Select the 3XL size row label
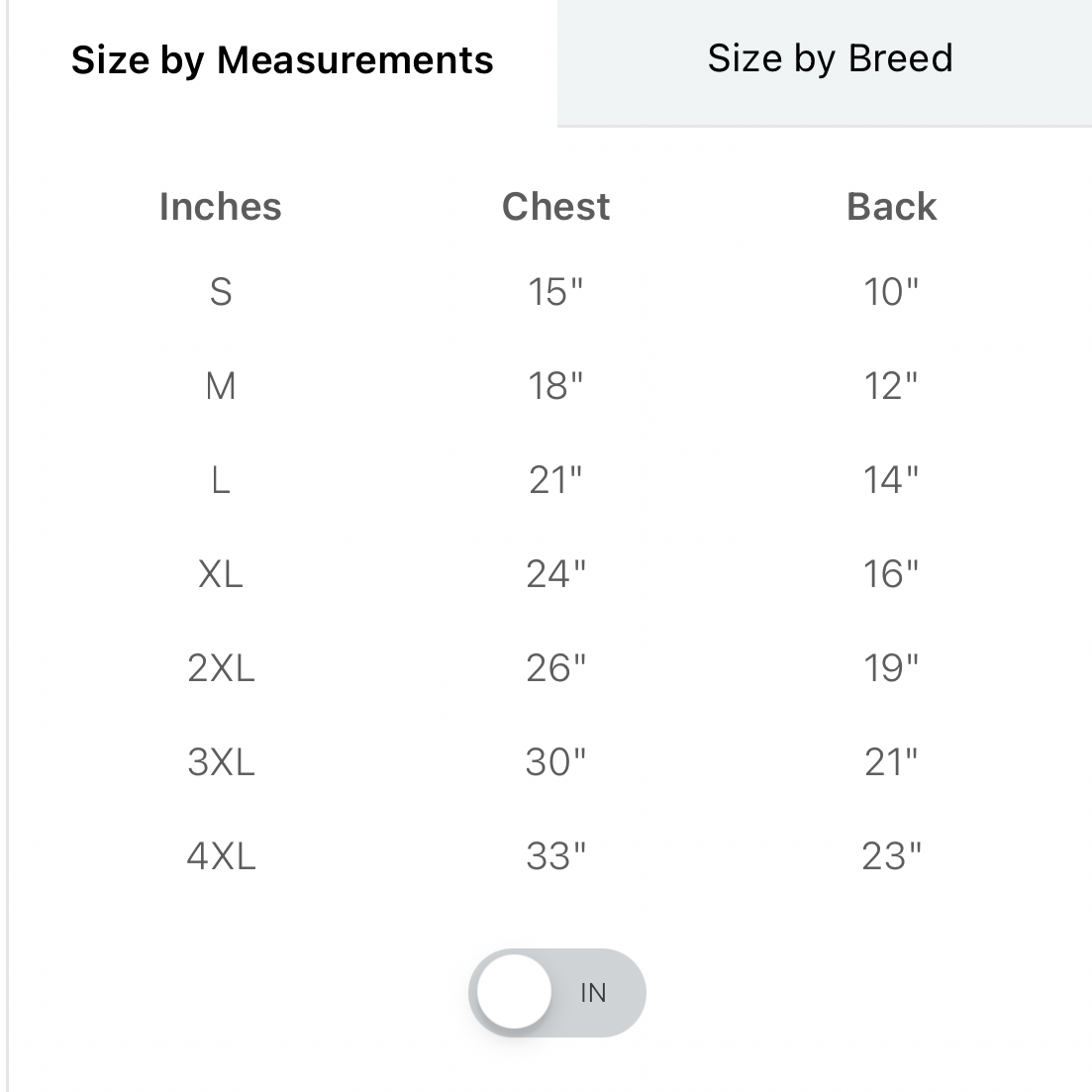This screenshot has width=1092, height=1092. (221, 762)
